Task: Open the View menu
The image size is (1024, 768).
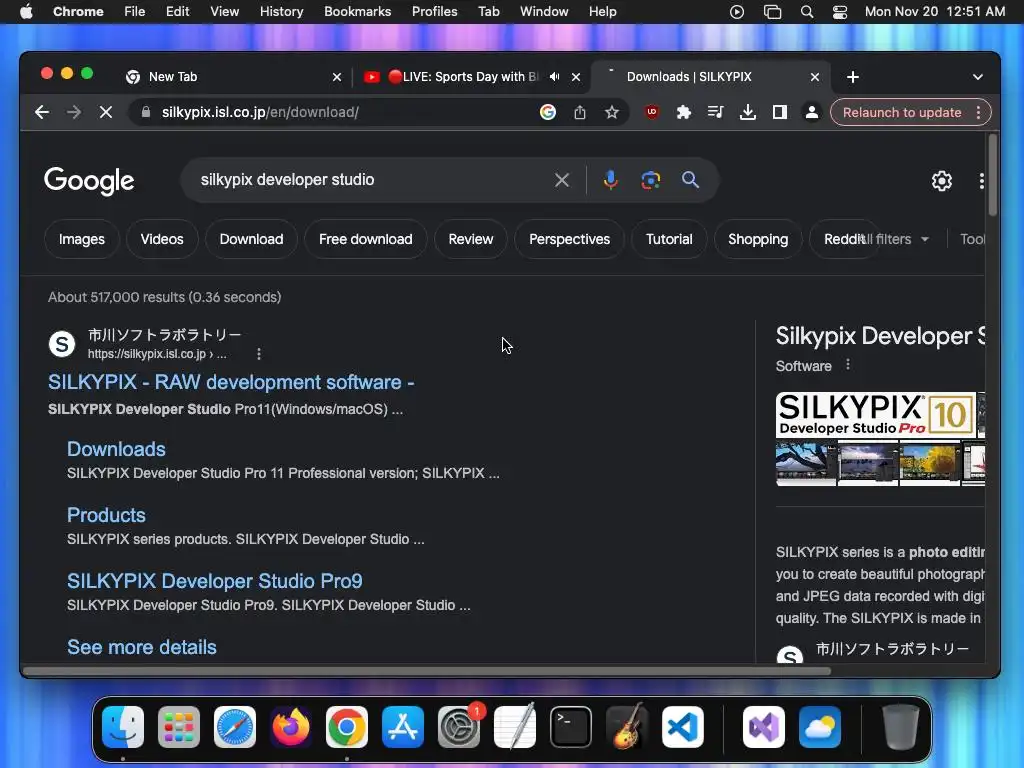Action: [224, 12]
